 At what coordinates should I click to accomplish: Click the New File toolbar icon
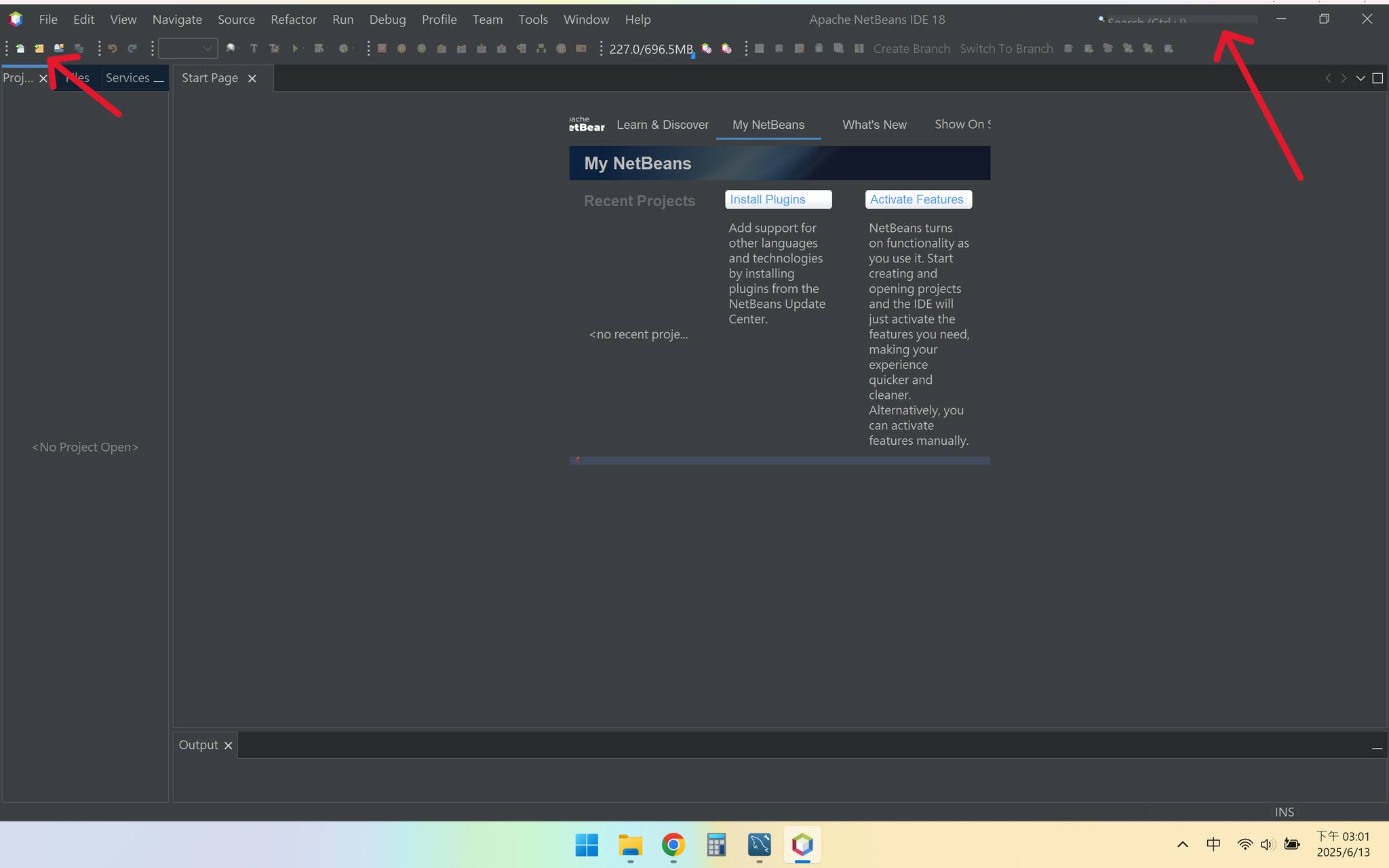point(20,49)
